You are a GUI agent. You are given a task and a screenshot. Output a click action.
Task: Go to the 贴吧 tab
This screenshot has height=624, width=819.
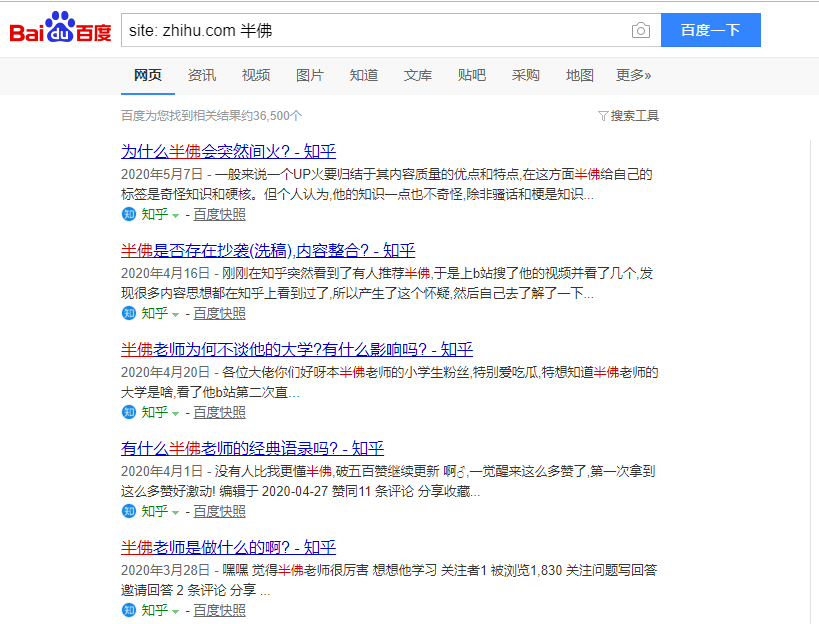click(472, 75)
